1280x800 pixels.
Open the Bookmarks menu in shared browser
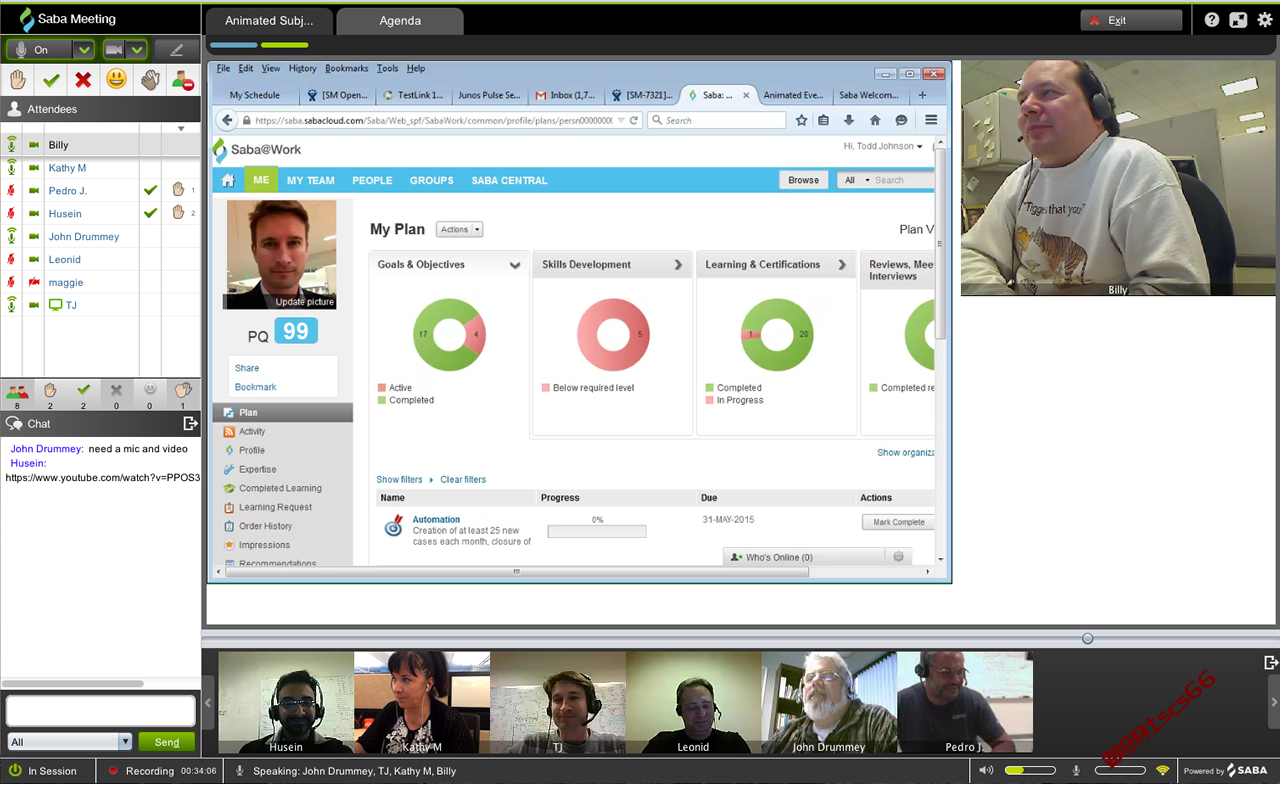tap(347, 68)
